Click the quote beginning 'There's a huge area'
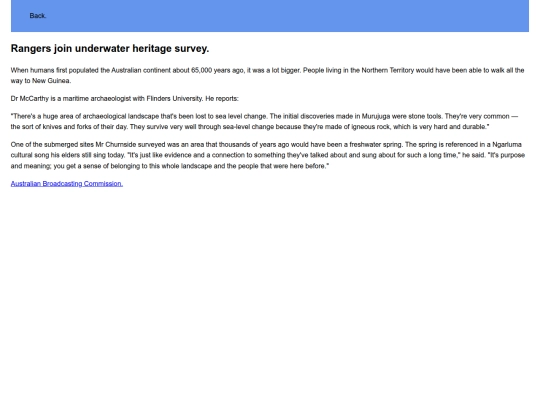Viewport: 540px width, 405px height. point(264,122)
